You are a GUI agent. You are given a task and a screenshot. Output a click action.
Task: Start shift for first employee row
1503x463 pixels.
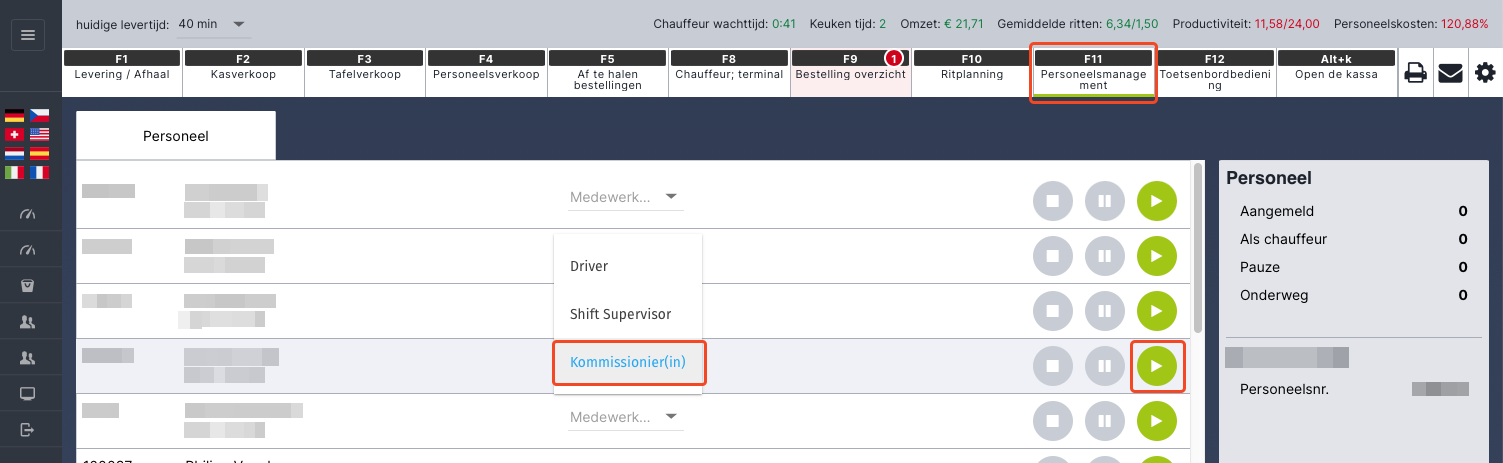point(1157,201)
